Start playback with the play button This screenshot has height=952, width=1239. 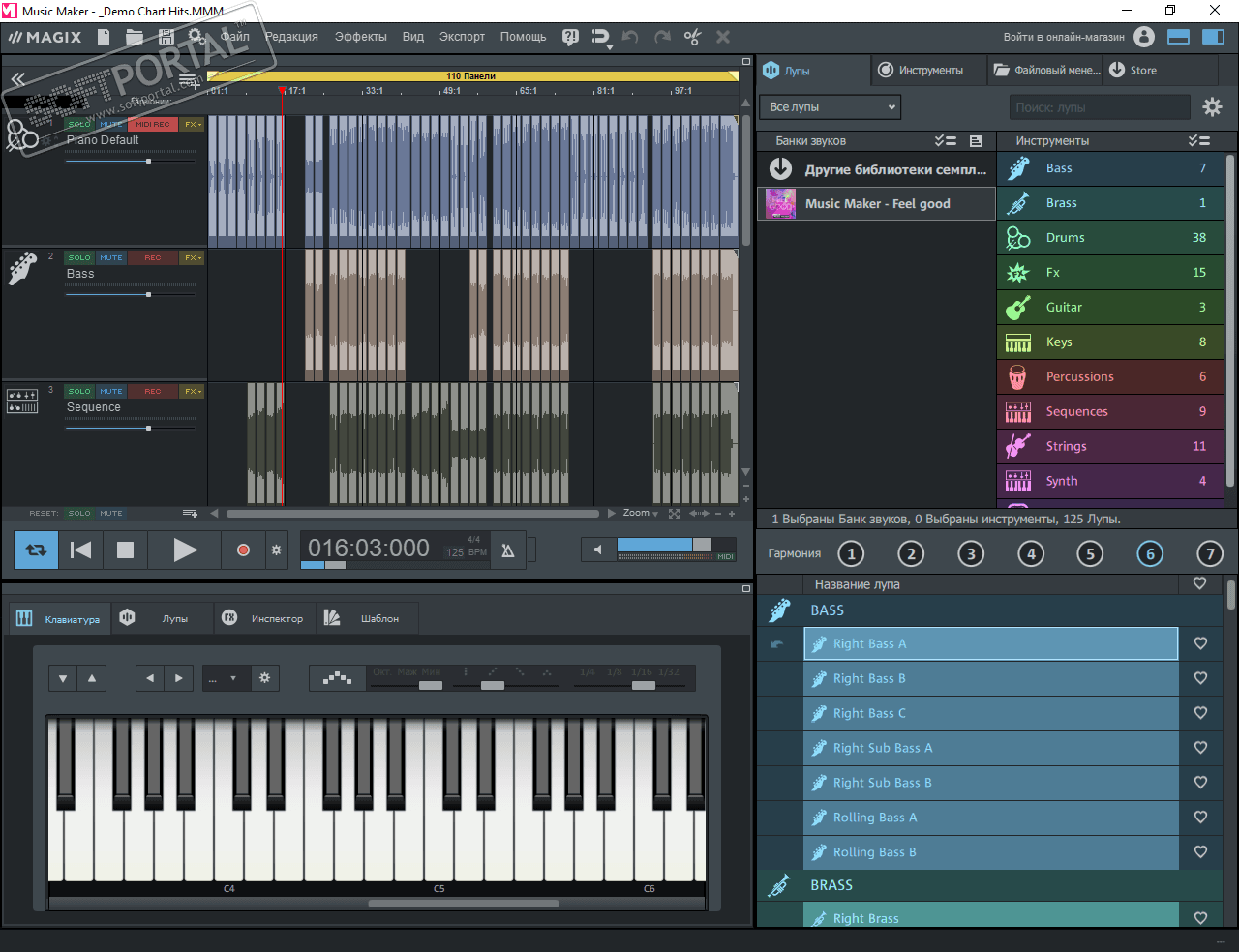[x=185, y=550]
